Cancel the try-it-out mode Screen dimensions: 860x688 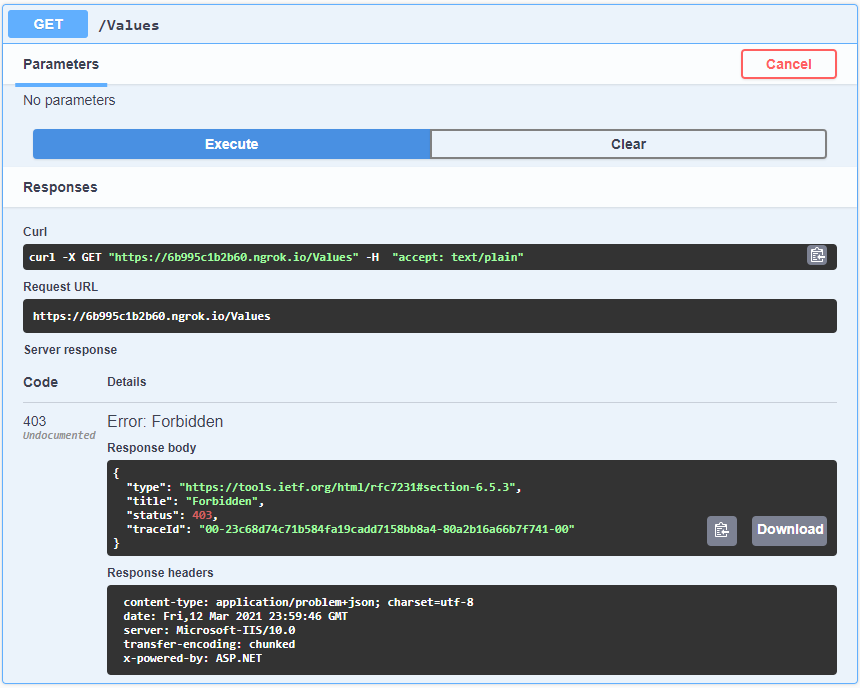pos(789,64)
